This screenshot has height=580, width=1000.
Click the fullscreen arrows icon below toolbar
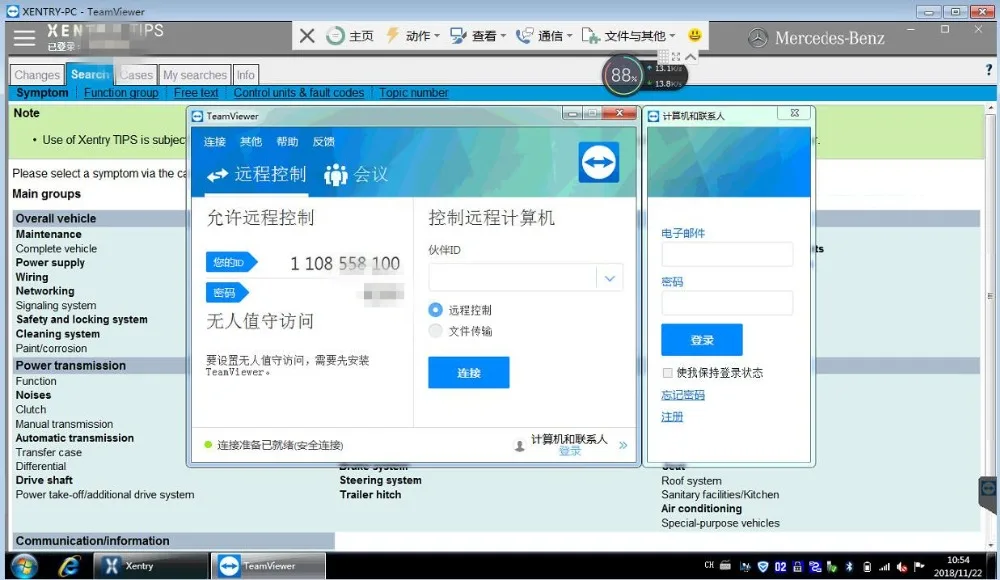[676, 57]
